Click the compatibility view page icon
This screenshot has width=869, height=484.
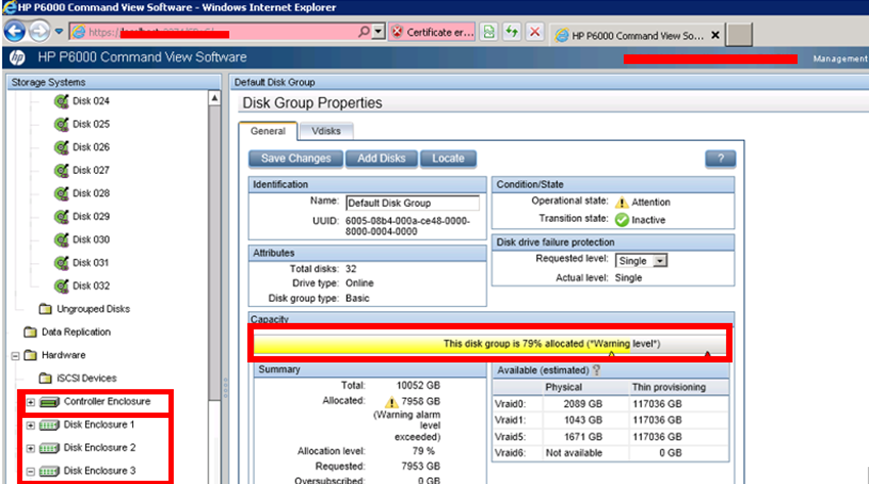(489, 32)
